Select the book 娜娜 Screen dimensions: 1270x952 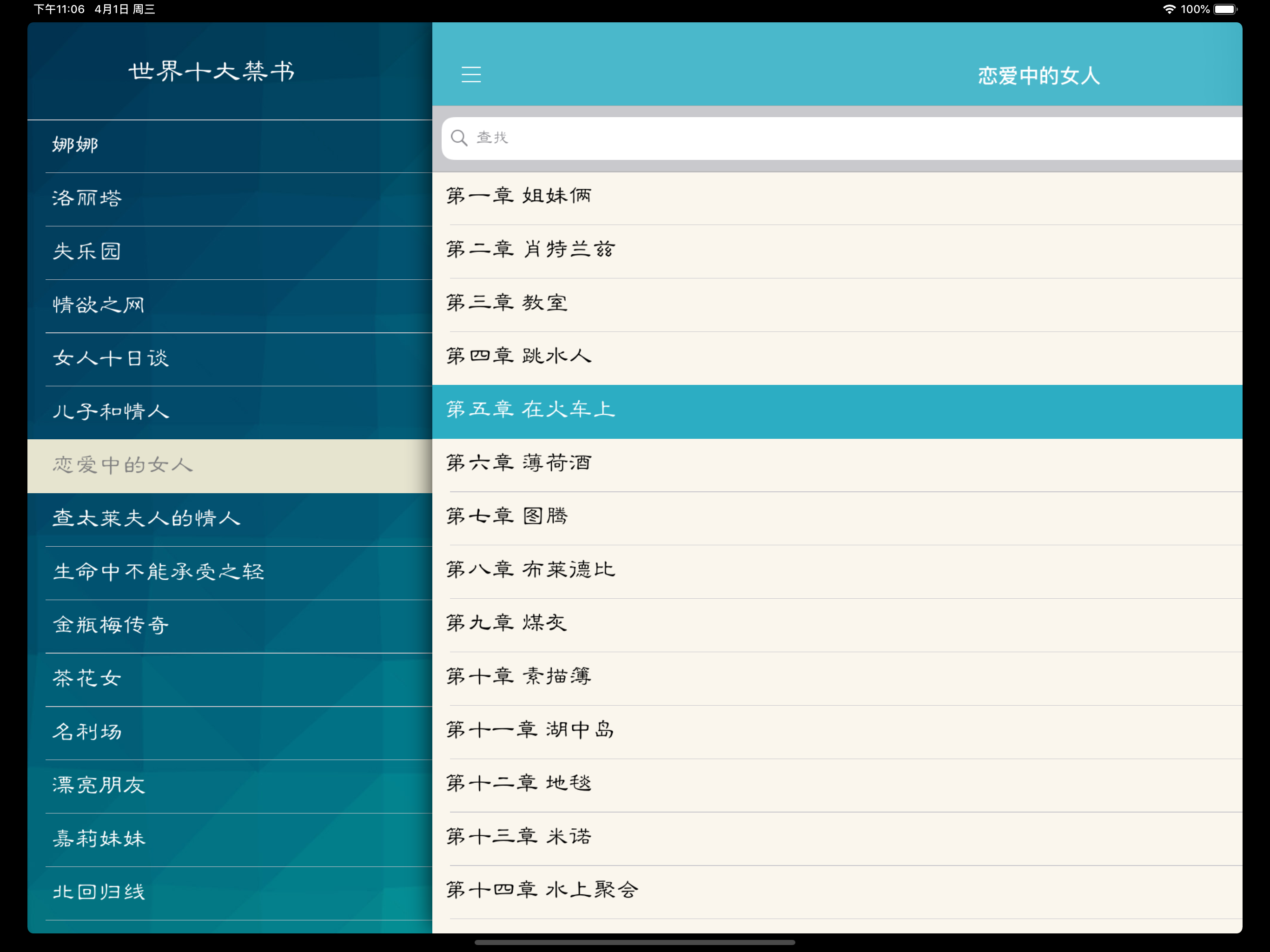(230, 146)
